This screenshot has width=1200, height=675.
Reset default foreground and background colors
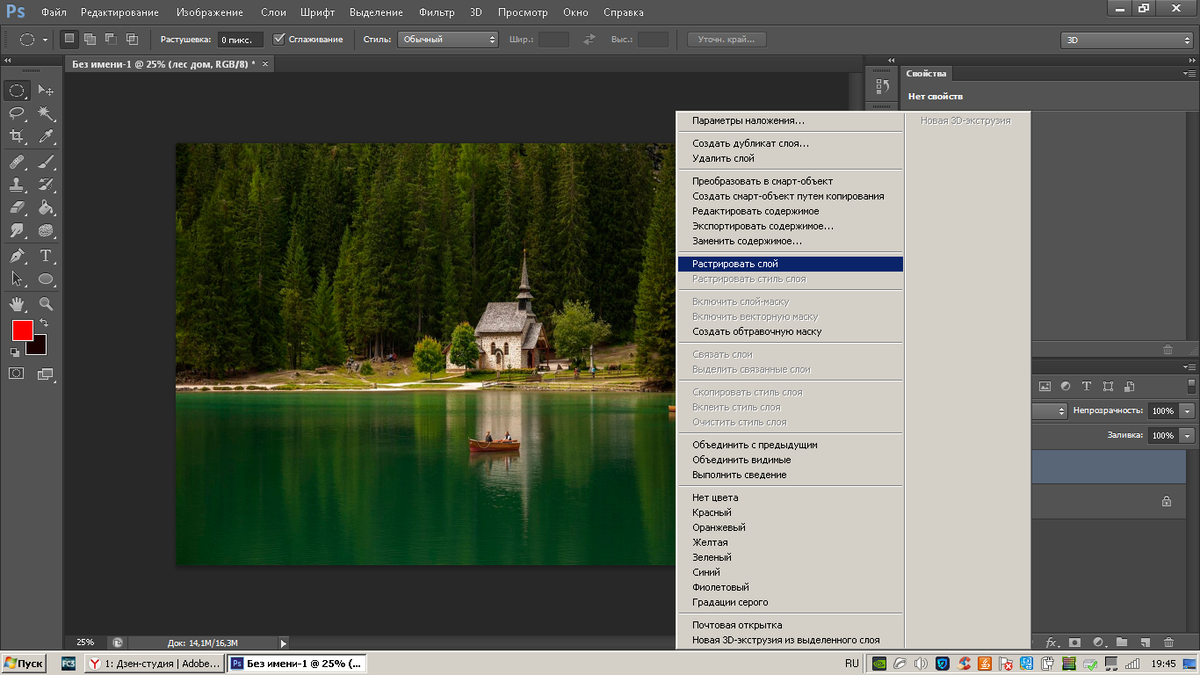tap(15, 352)
